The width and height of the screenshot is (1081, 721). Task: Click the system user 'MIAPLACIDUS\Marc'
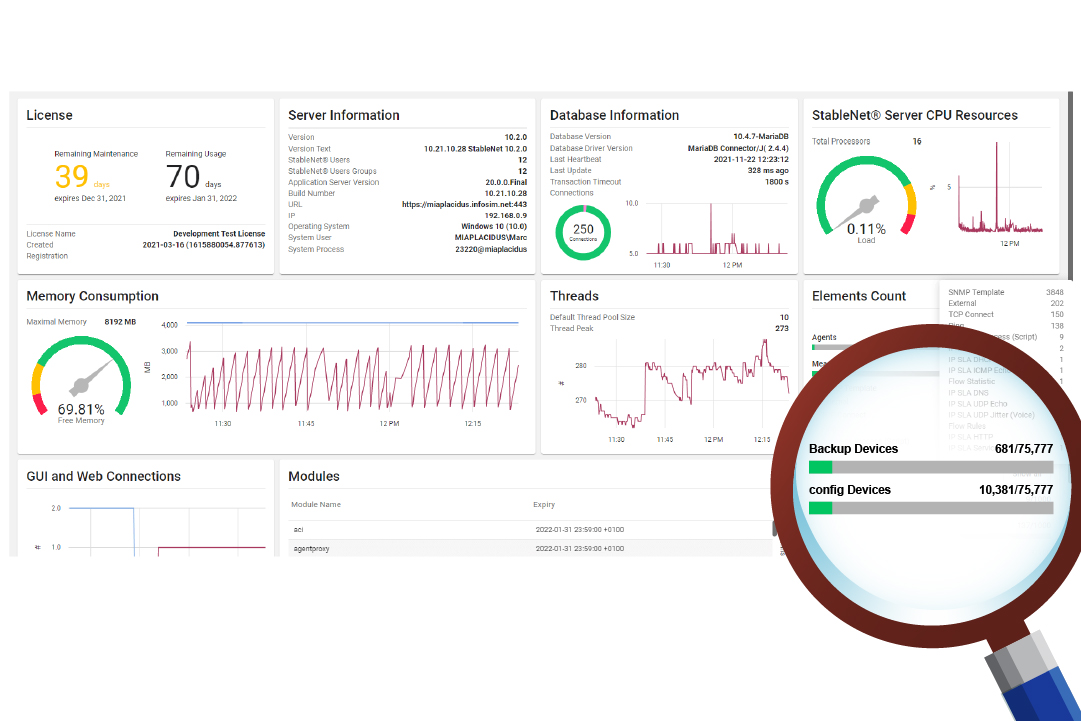(x=491, y=237)
